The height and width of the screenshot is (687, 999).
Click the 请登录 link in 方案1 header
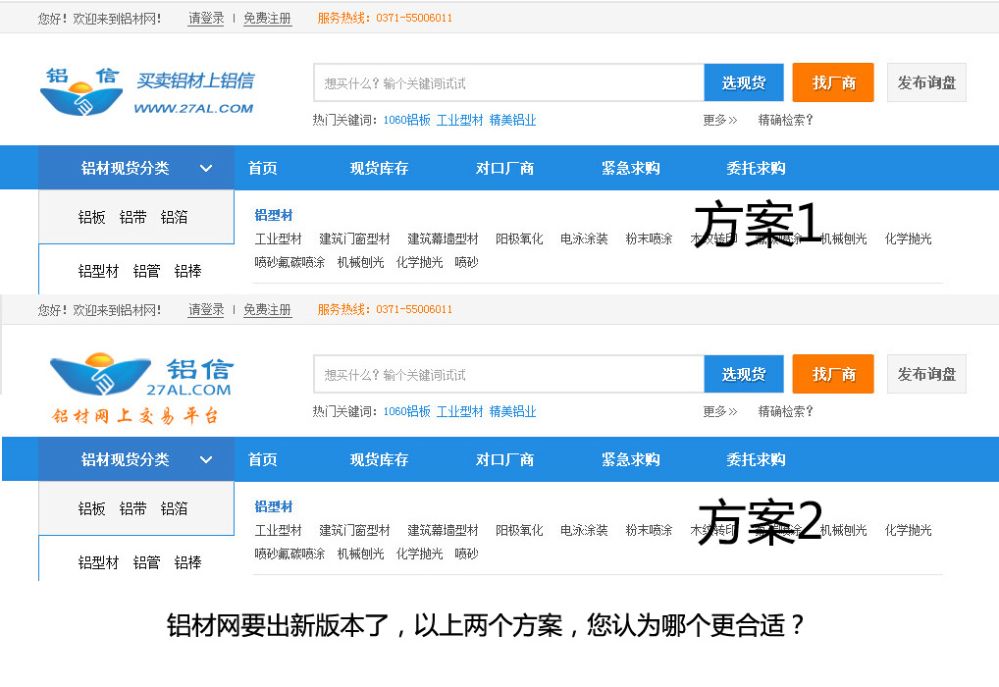[x=206, y=18]
